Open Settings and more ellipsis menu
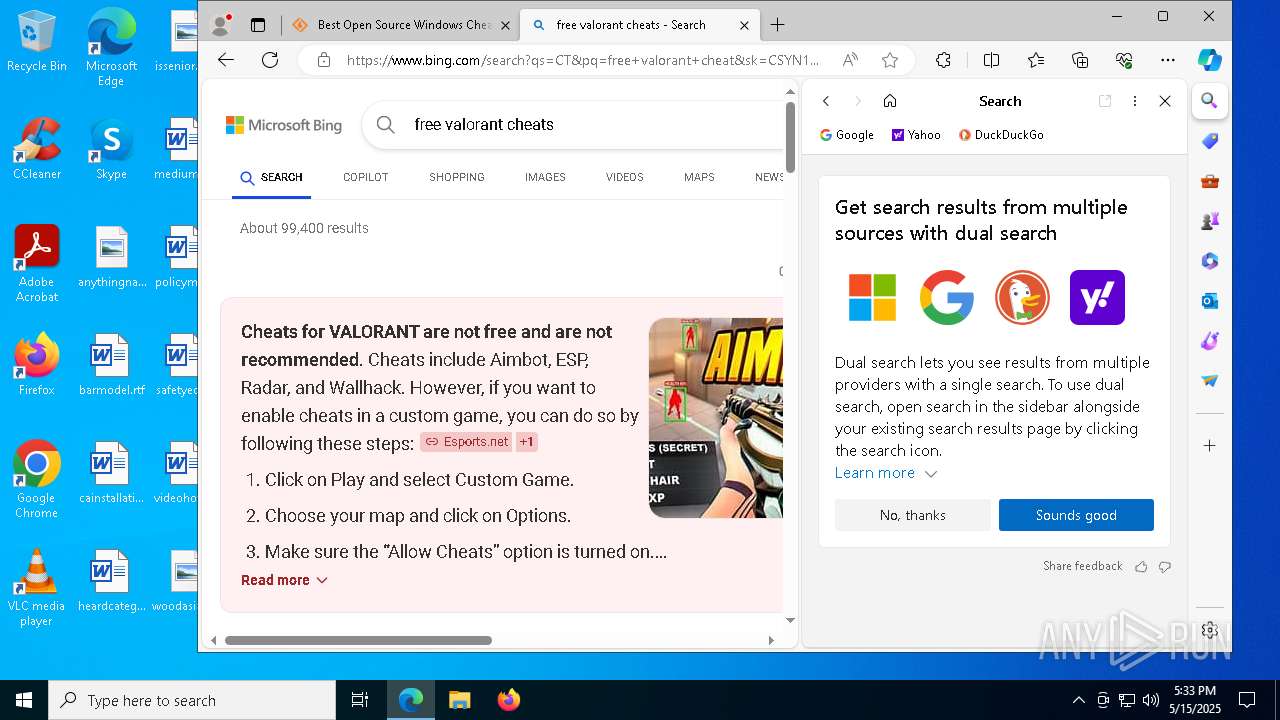This screenshot has height=720, width=1280. tap(1168, 60)
